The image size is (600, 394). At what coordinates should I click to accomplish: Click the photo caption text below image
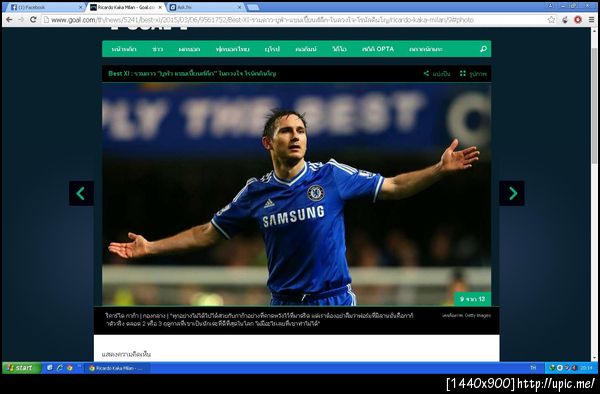pyautogui.click(x=259, y=320)
